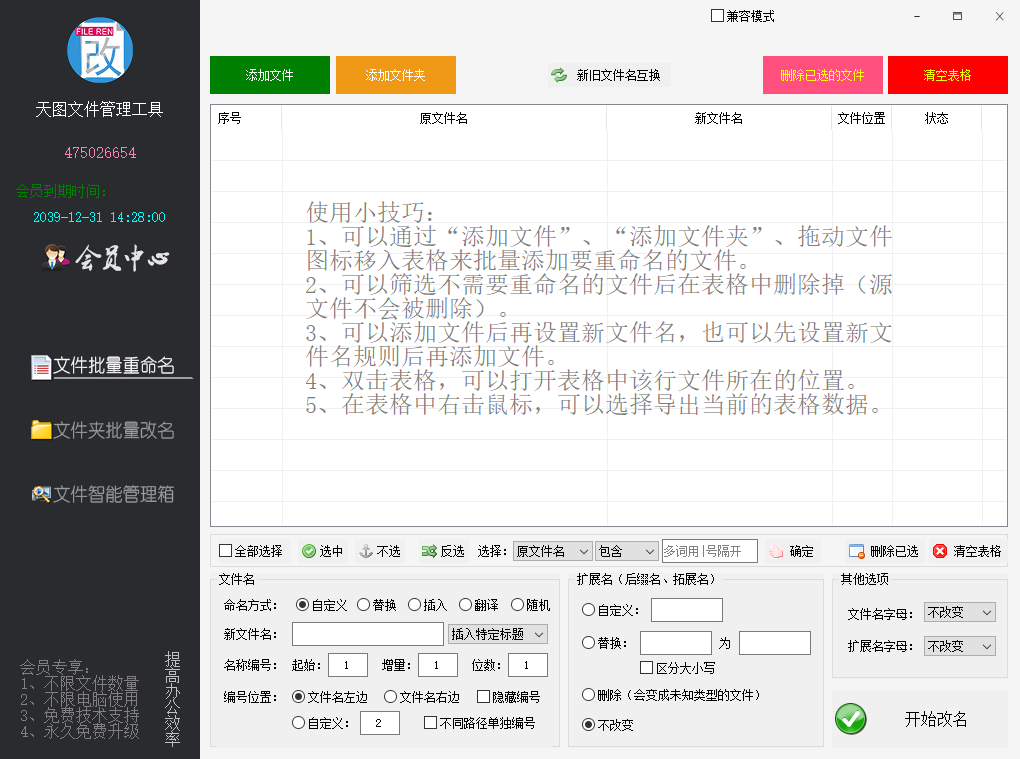Click the member ID 475026654
Screen dimensions: 1020x759
100,153
